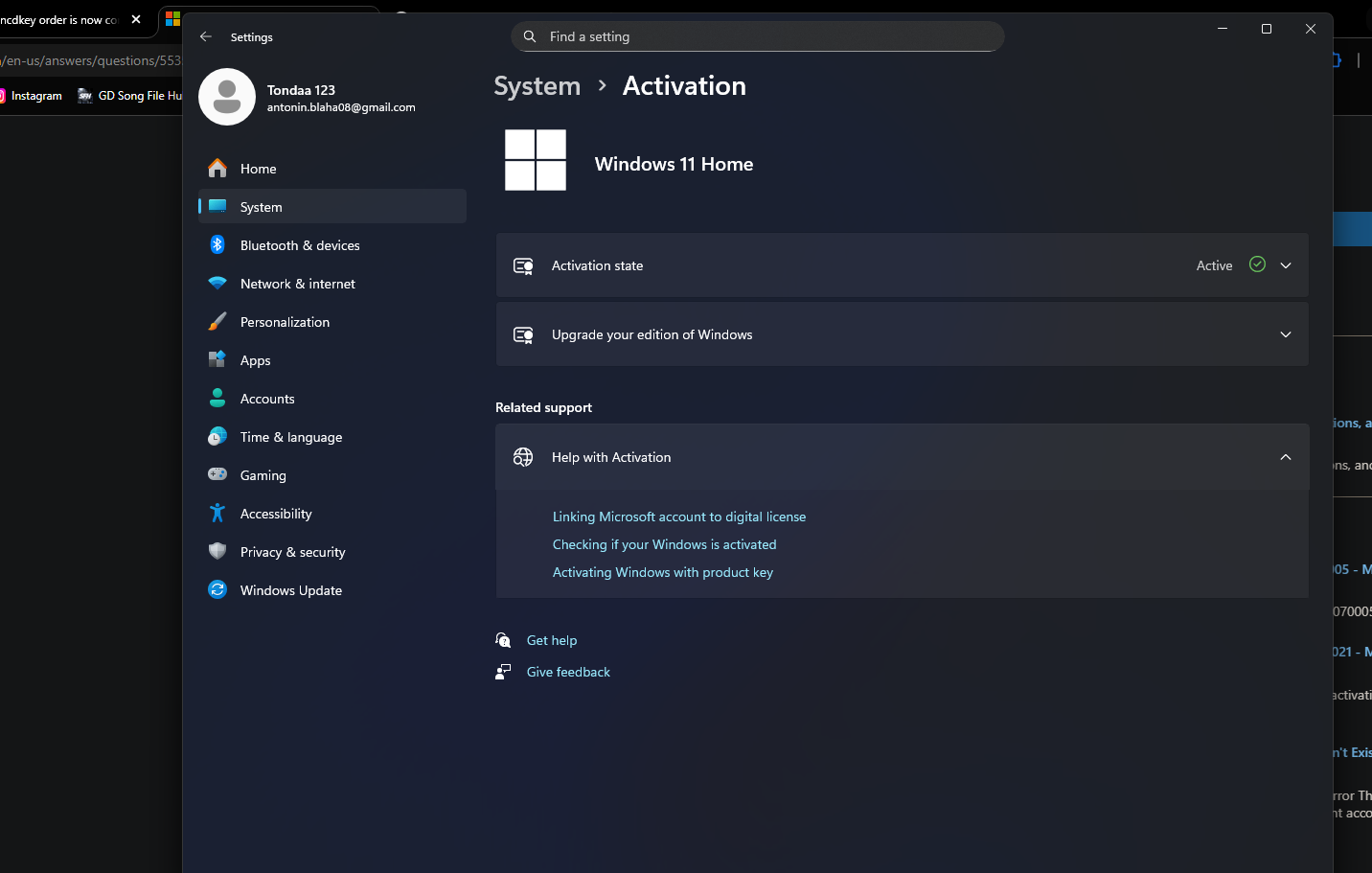Click the Help with Activation globe icon
The image size is (1372, 873).
pos(523,457)
